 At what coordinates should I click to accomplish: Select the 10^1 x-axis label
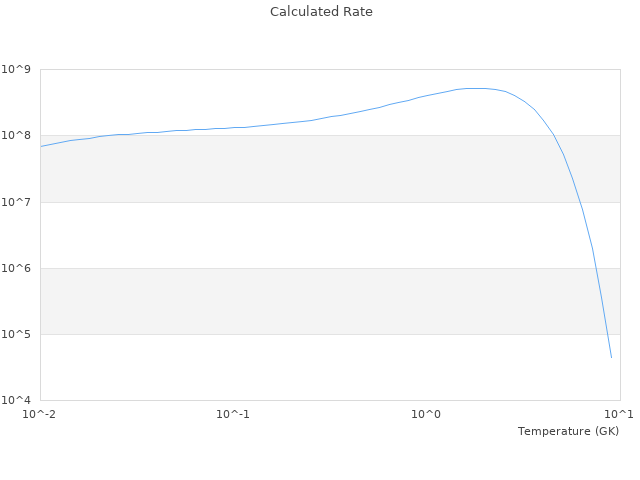618,414
